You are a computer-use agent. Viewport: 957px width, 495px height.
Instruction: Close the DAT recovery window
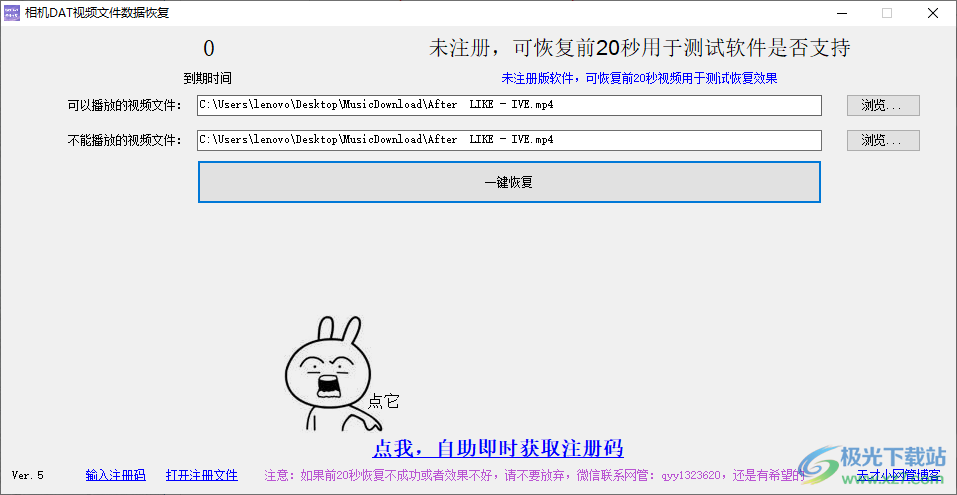933,13
